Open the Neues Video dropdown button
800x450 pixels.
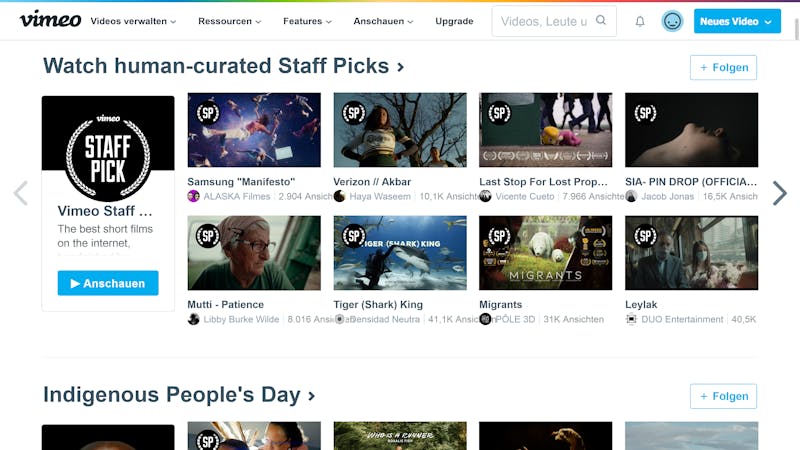tap(737, 21)
